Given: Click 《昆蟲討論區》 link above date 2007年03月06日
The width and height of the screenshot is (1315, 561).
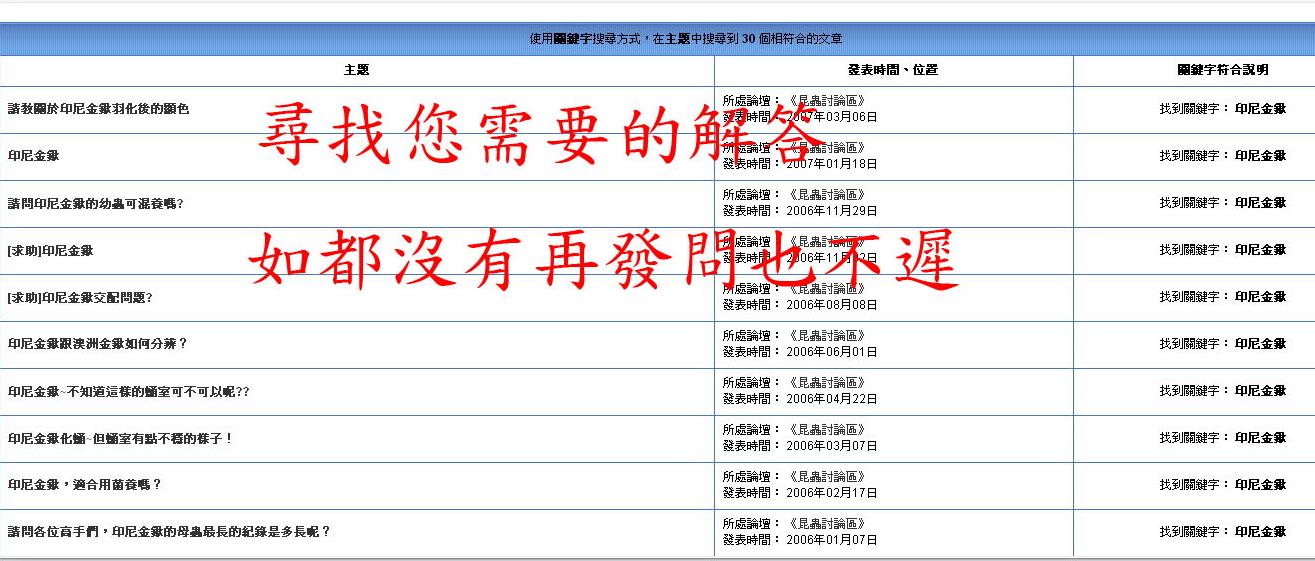Looking at the screenshot, I should click(826, 101).
